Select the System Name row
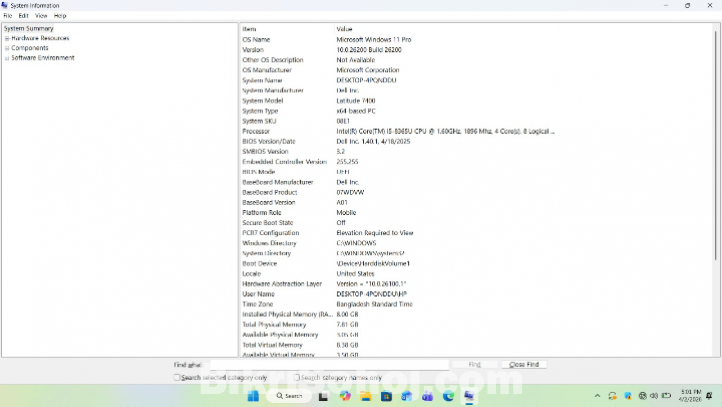 tap(477, 80)
